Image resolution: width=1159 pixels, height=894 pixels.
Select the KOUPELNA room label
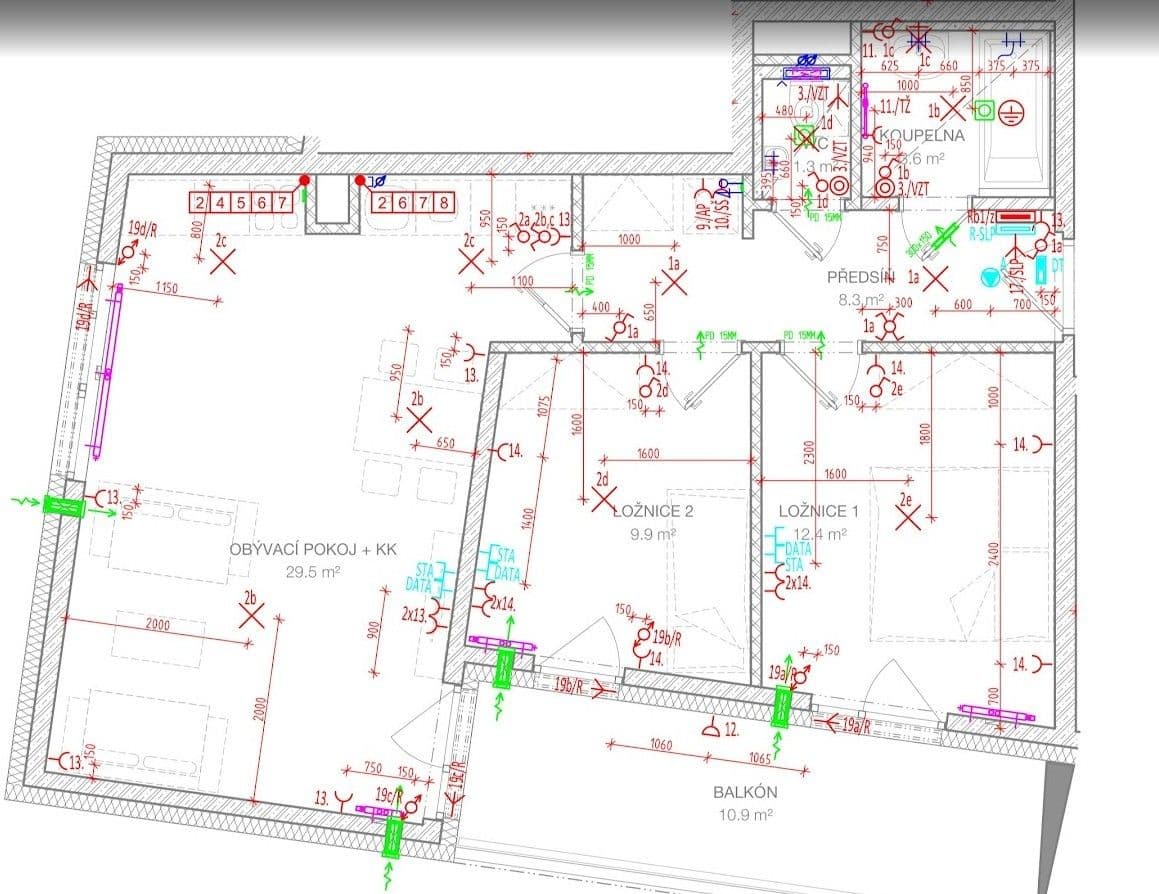pos(923,133)
